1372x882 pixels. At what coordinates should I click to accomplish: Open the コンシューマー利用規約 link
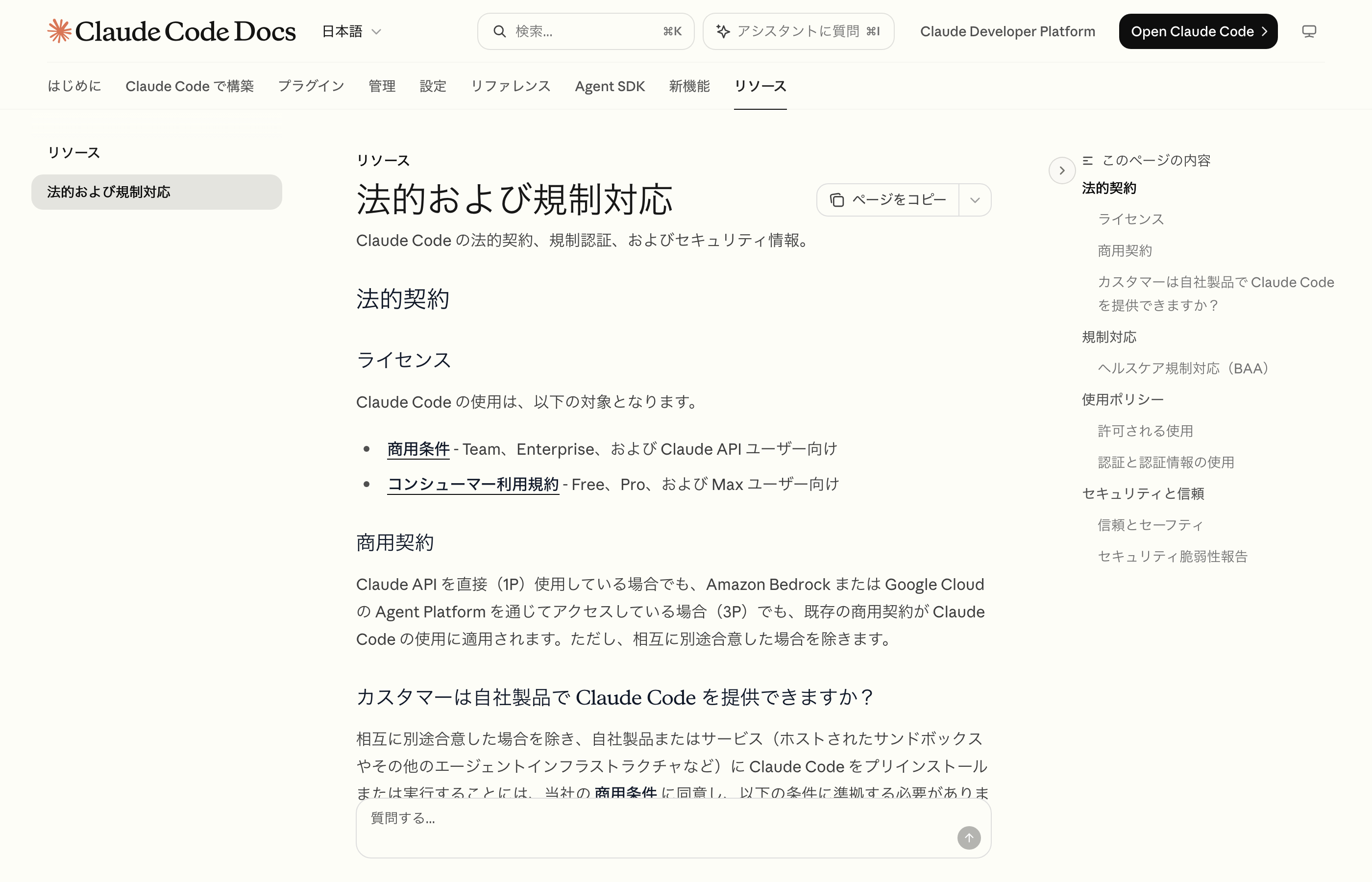473,485
